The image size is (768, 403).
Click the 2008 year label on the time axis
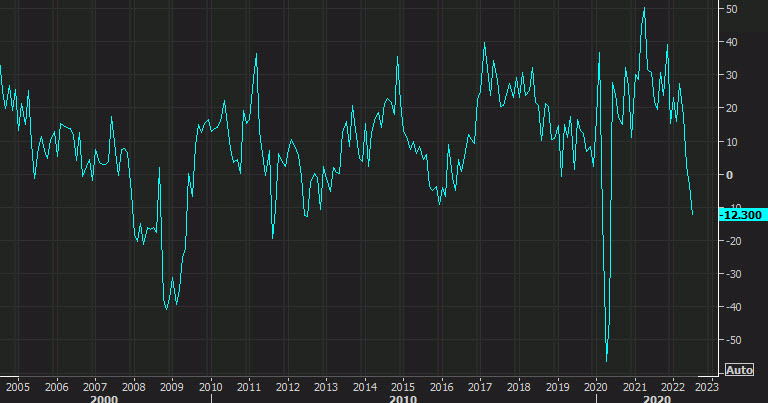tap(134, 387)
